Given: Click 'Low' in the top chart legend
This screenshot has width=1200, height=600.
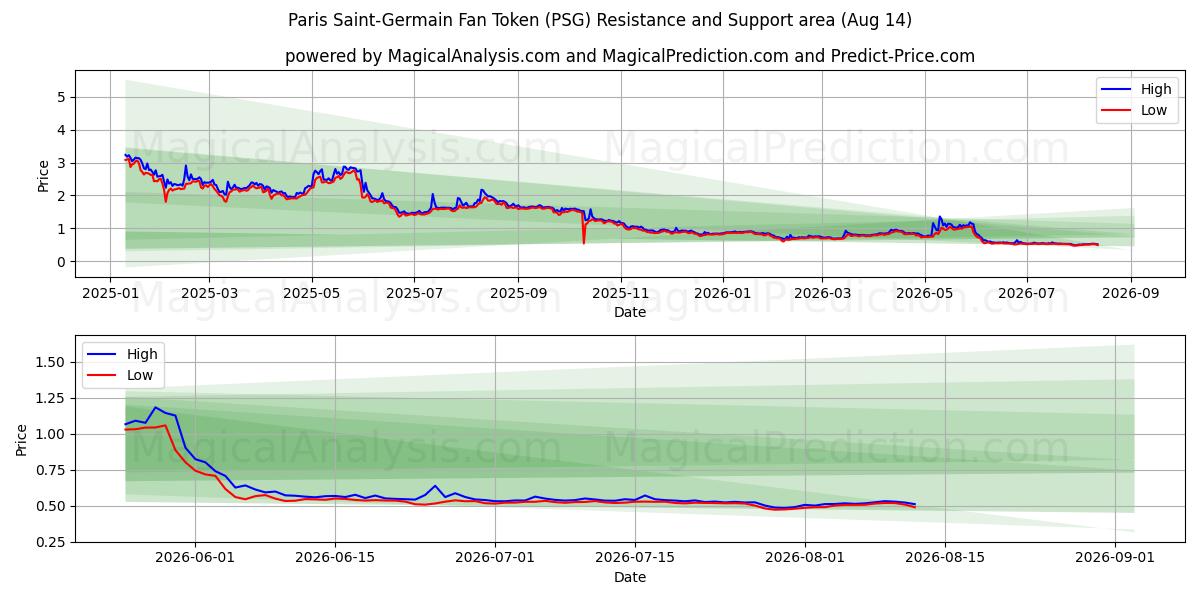Looking at the screenshot, I should (1154, 110).
